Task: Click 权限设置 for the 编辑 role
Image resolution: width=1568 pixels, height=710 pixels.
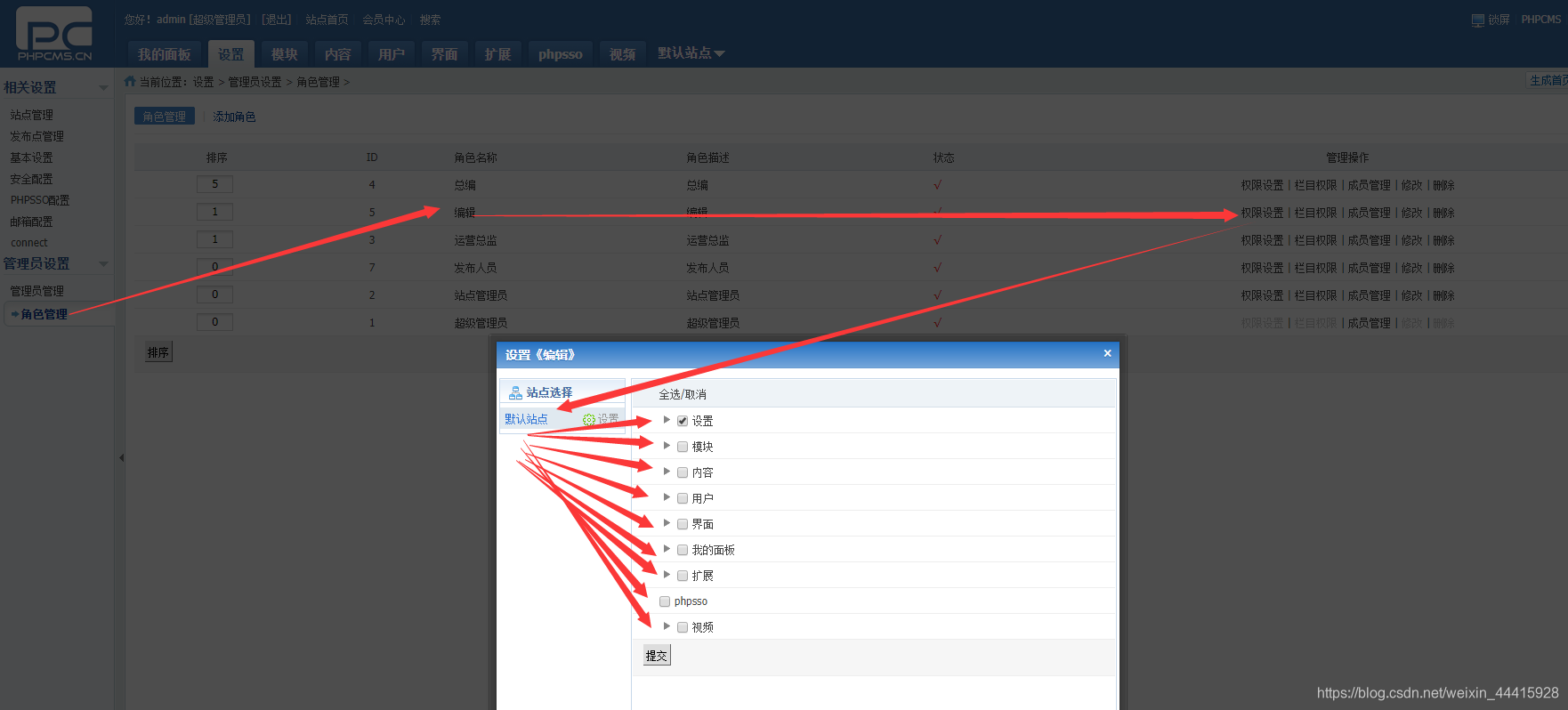Action: (1263, 213)
